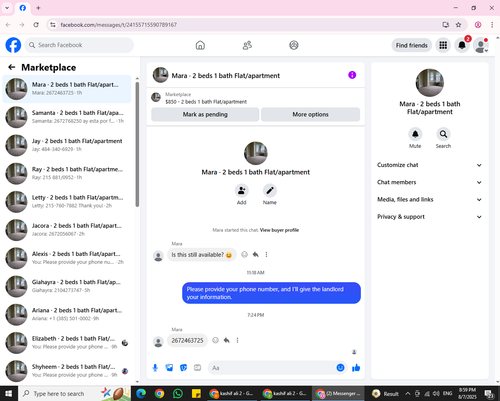Choose a sticker
500x401 pixels.
tap(183, 368)
